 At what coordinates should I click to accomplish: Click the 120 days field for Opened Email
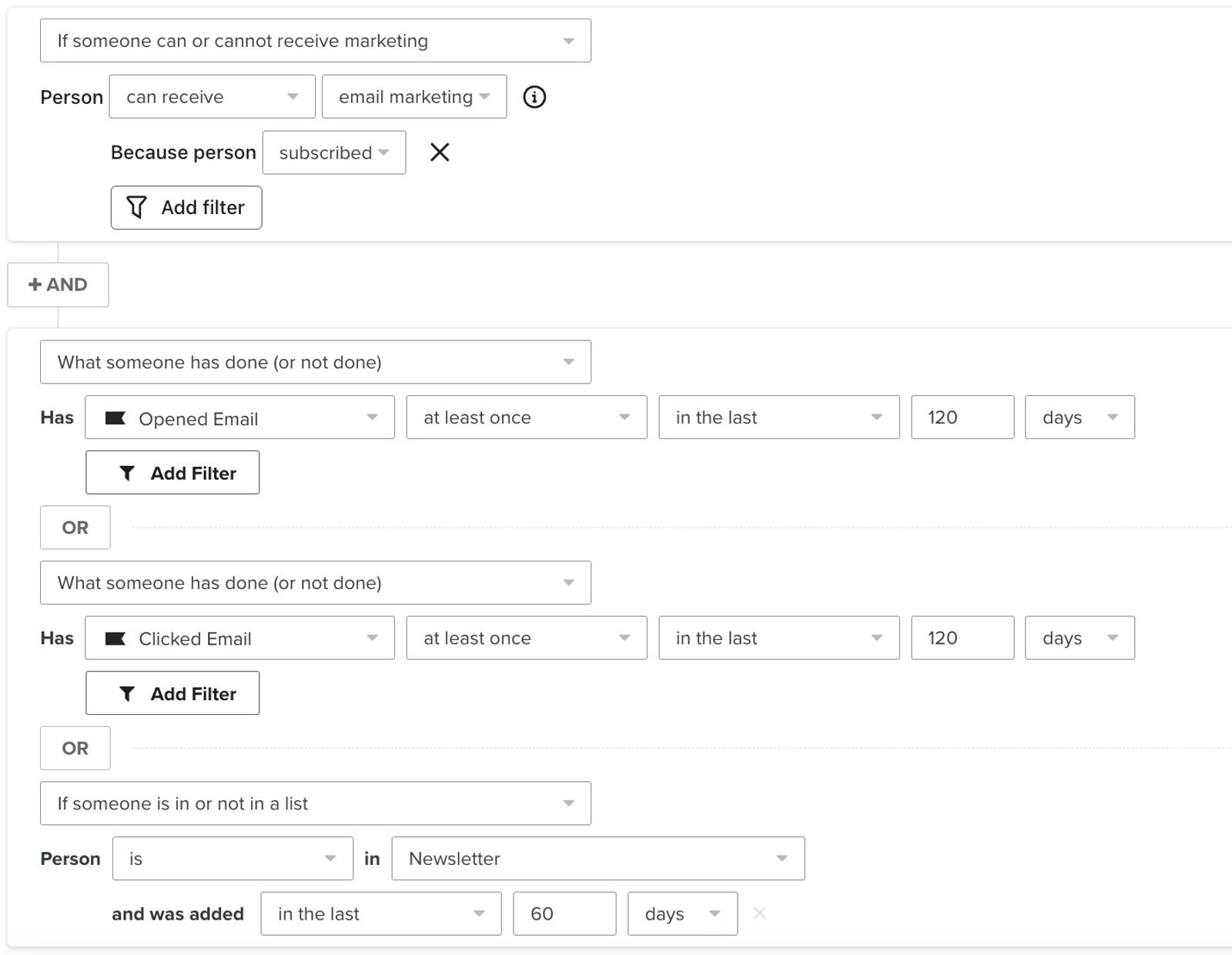(962, 417)
